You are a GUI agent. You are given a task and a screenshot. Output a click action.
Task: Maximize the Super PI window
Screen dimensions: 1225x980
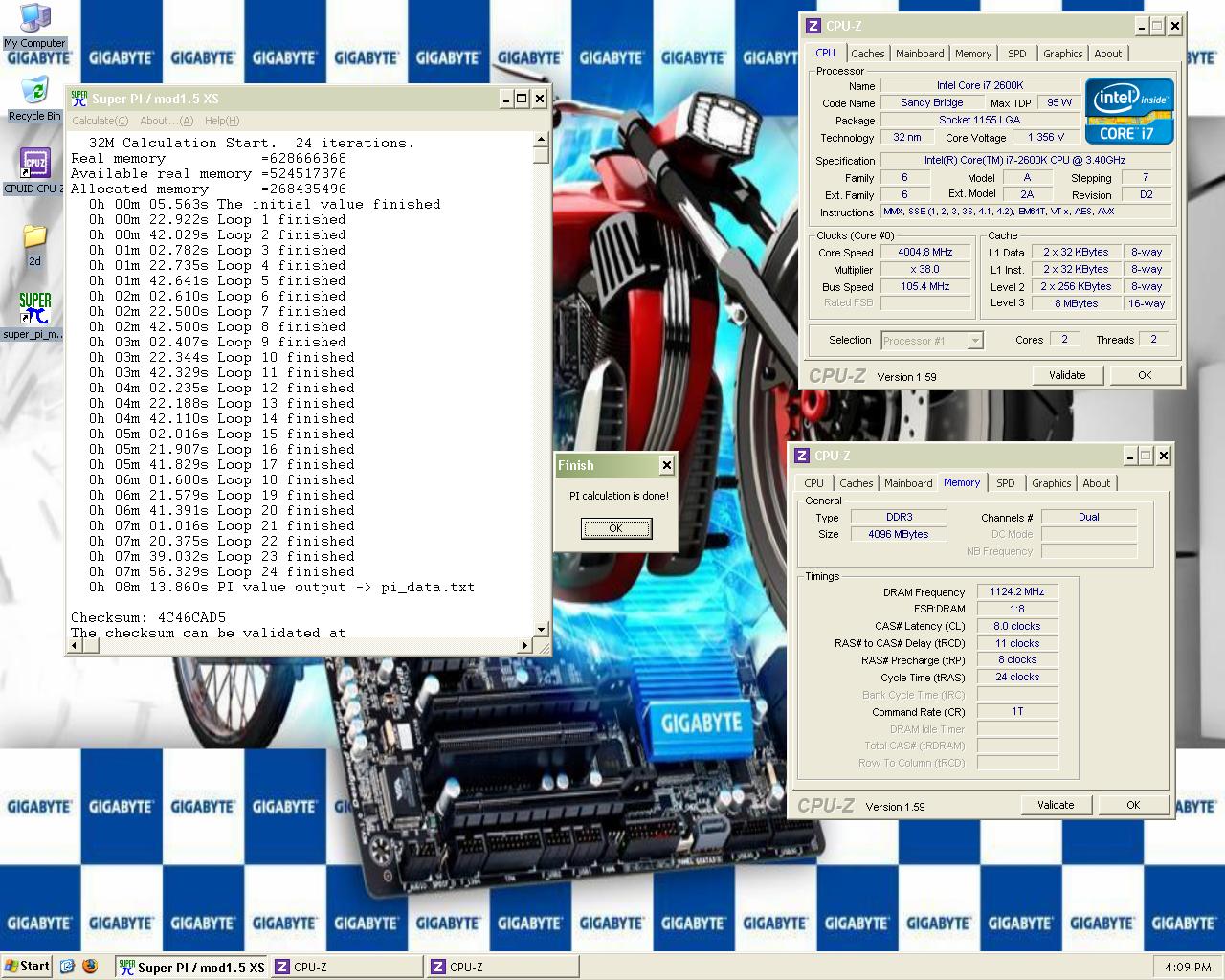[x=522, y=99]
